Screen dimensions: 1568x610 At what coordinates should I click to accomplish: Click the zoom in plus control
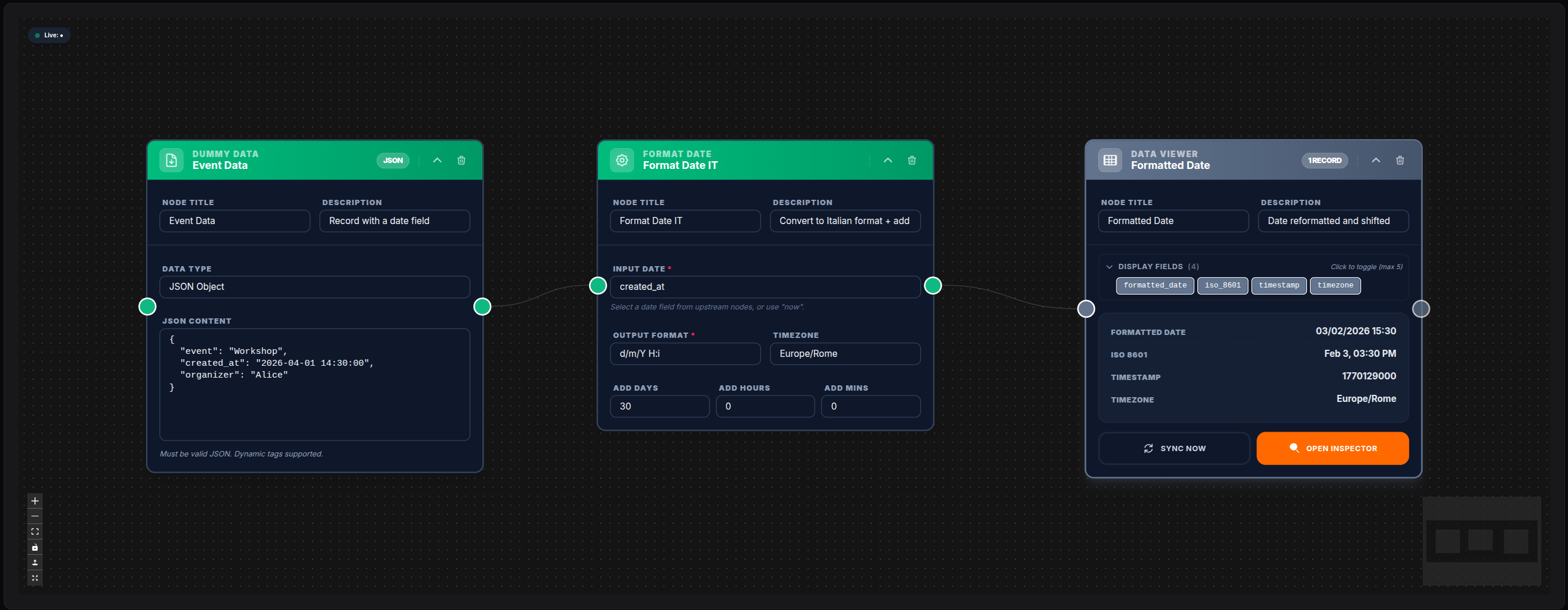click(34, 500)
